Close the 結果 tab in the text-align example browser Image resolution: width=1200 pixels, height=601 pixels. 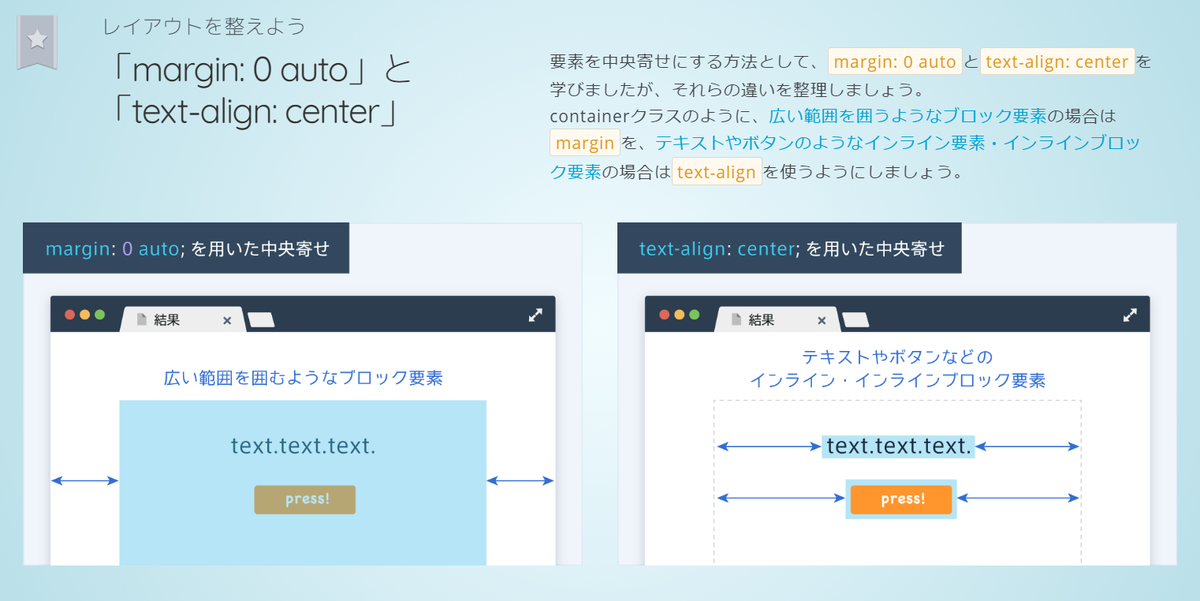[822, 321]
